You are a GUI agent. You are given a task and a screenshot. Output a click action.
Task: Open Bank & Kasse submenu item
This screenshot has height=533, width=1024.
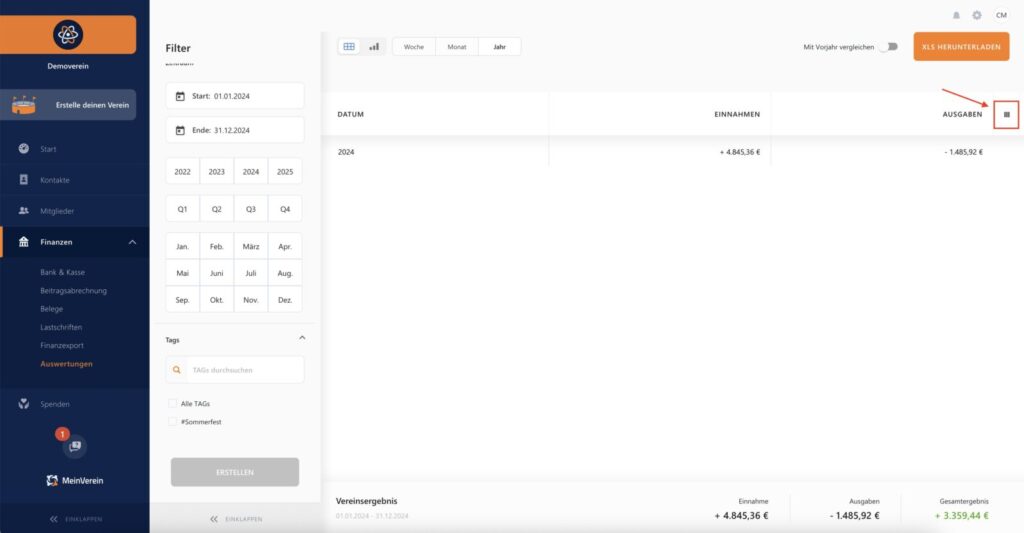coord(63,272)
